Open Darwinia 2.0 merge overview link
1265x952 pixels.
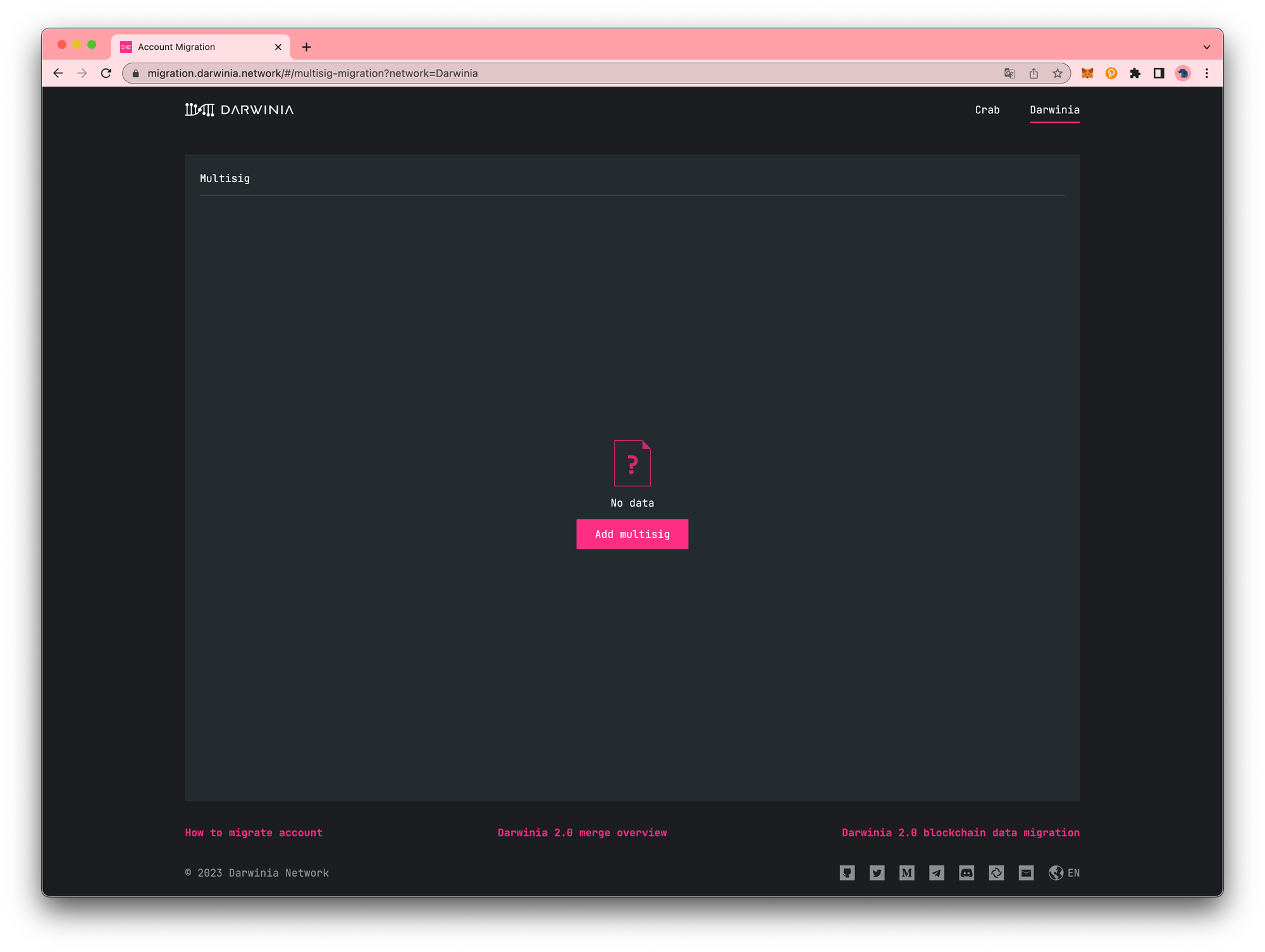[582, 832]
